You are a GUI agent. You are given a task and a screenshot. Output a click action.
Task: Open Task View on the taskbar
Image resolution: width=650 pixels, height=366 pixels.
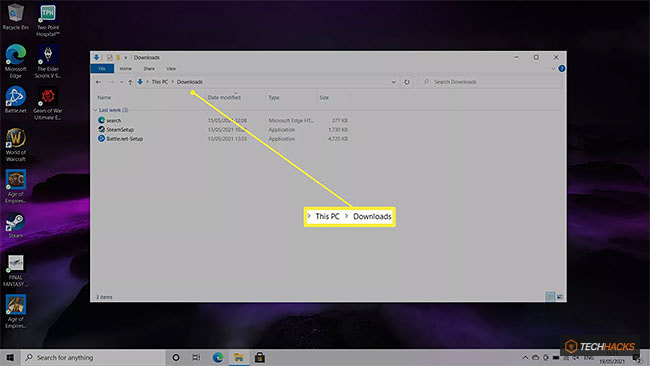[196, 357]
